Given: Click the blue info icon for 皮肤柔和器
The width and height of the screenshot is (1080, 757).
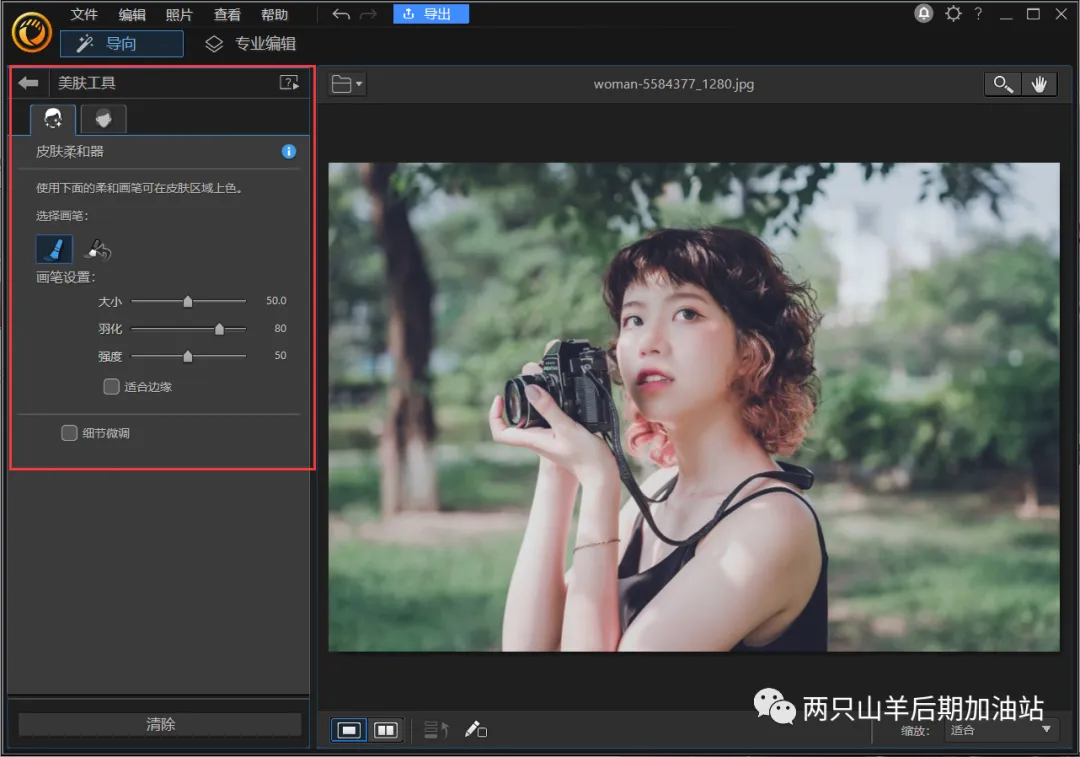Looking at the screenshot, I should point(289,152).
